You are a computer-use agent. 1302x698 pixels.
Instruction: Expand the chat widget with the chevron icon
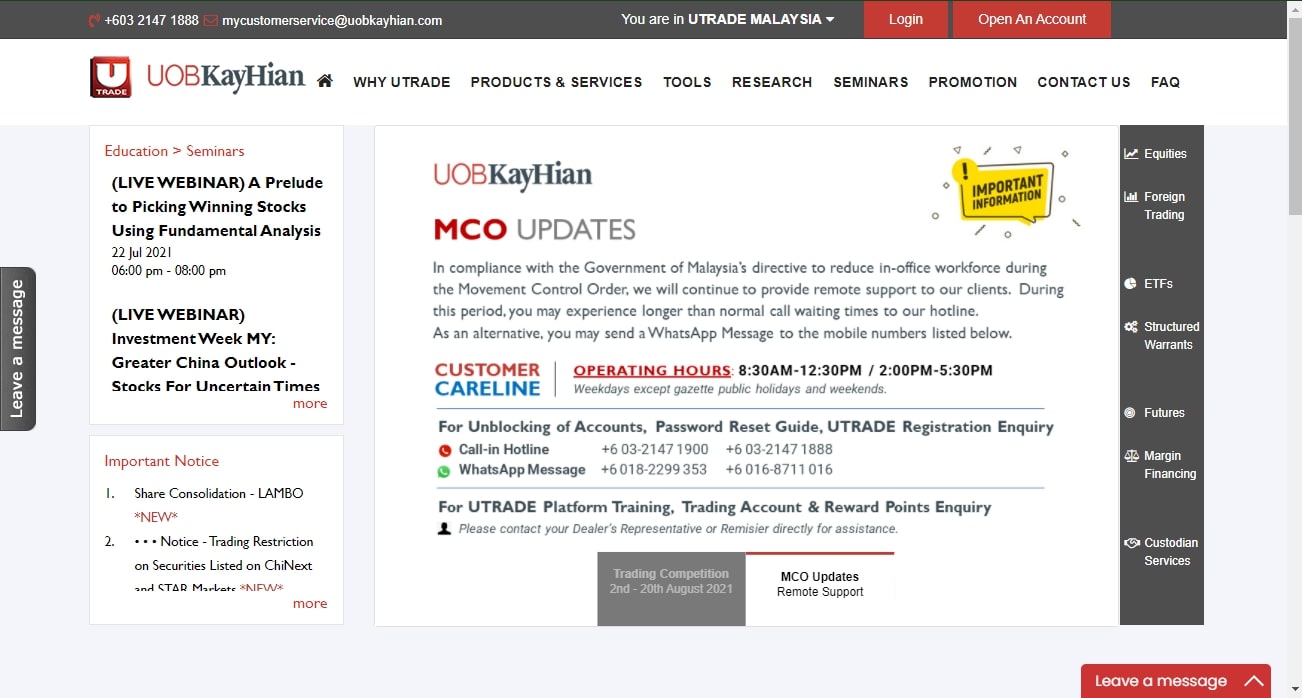[1253, 681]
